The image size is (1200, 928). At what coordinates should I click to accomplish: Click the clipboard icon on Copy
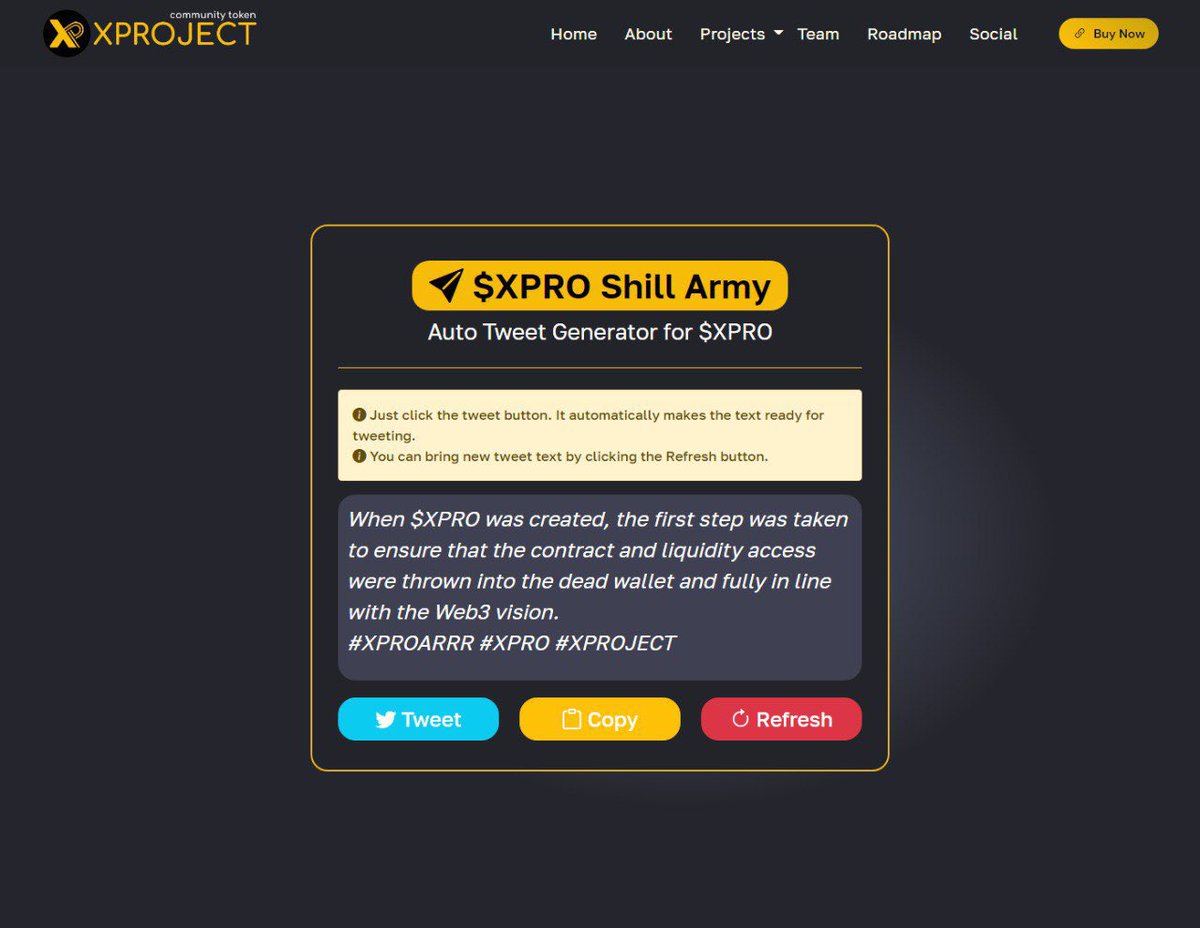coord(571,719)
